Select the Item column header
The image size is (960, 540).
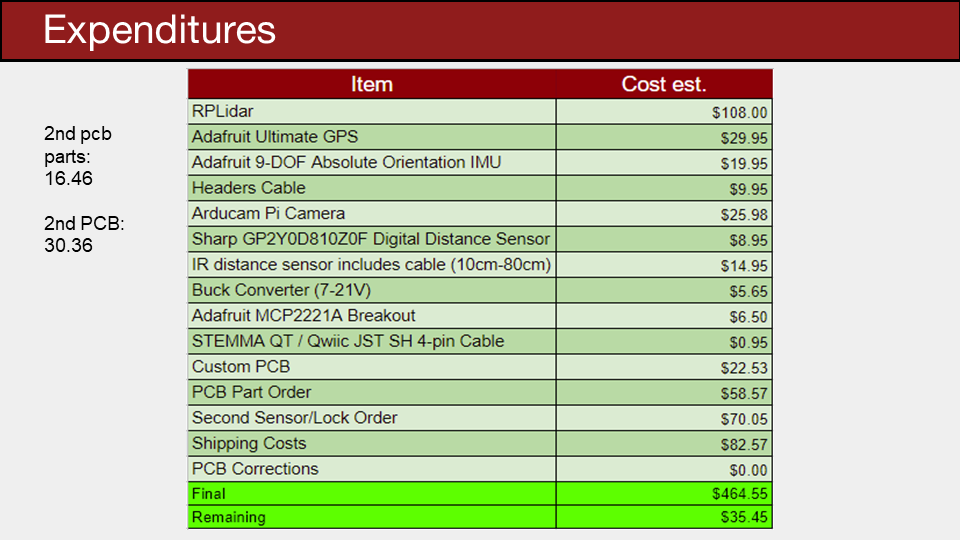tap(372, 84)
